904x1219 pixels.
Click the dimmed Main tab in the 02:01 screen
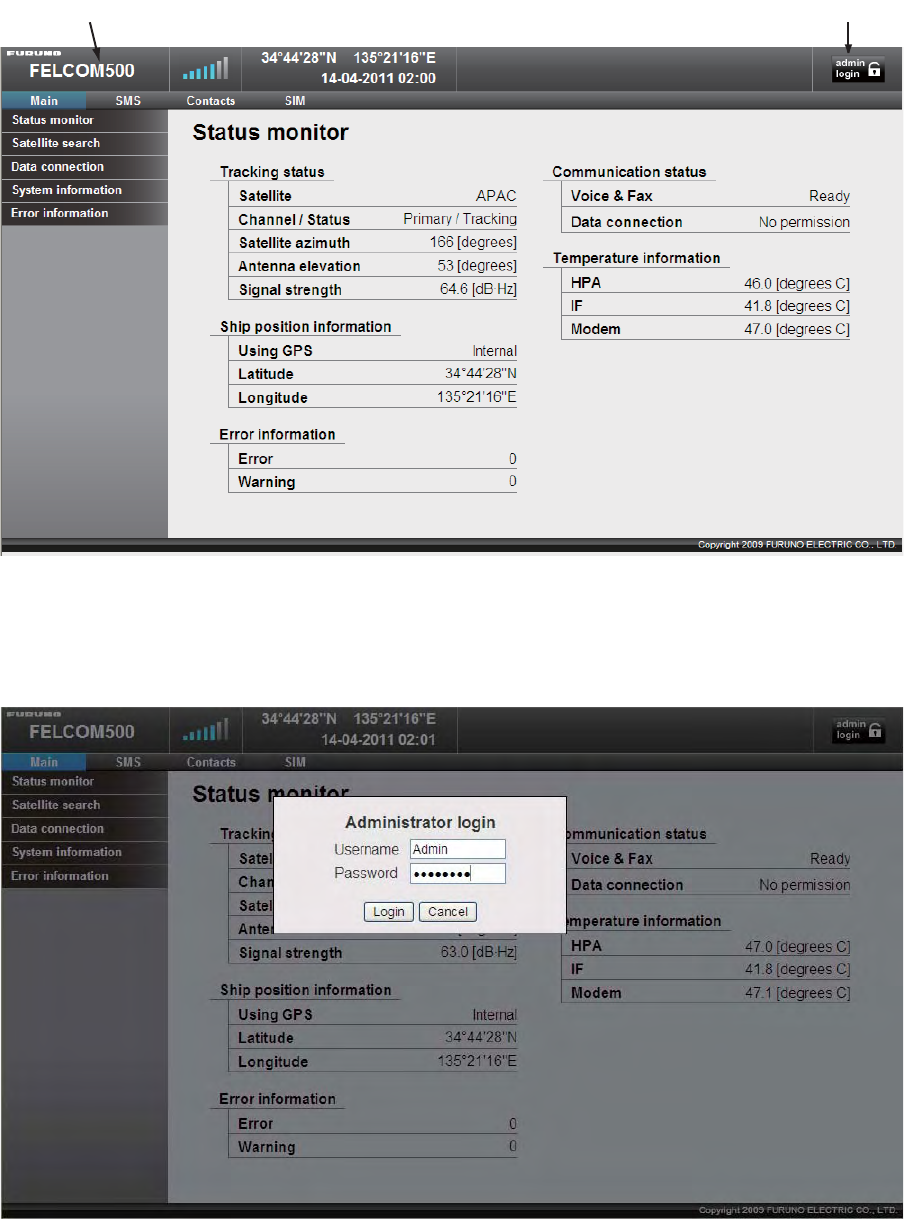44,762
